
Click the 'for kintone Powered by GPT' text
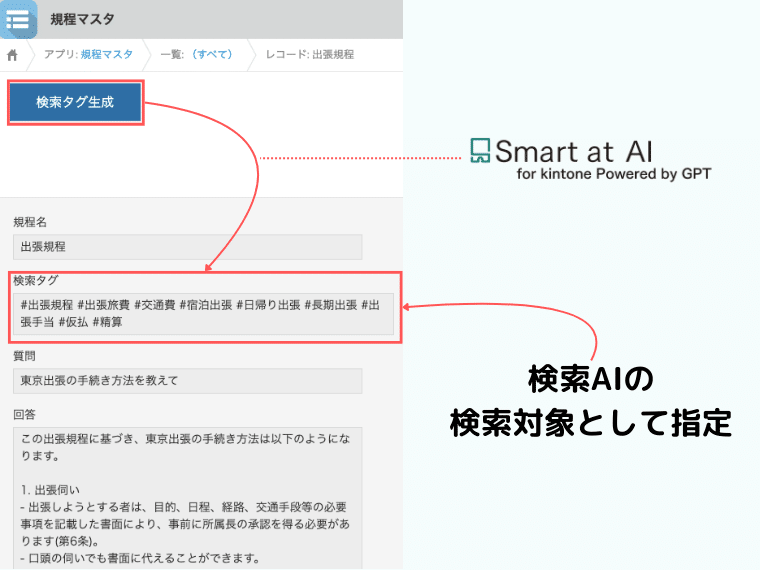(x=614, y=174)
